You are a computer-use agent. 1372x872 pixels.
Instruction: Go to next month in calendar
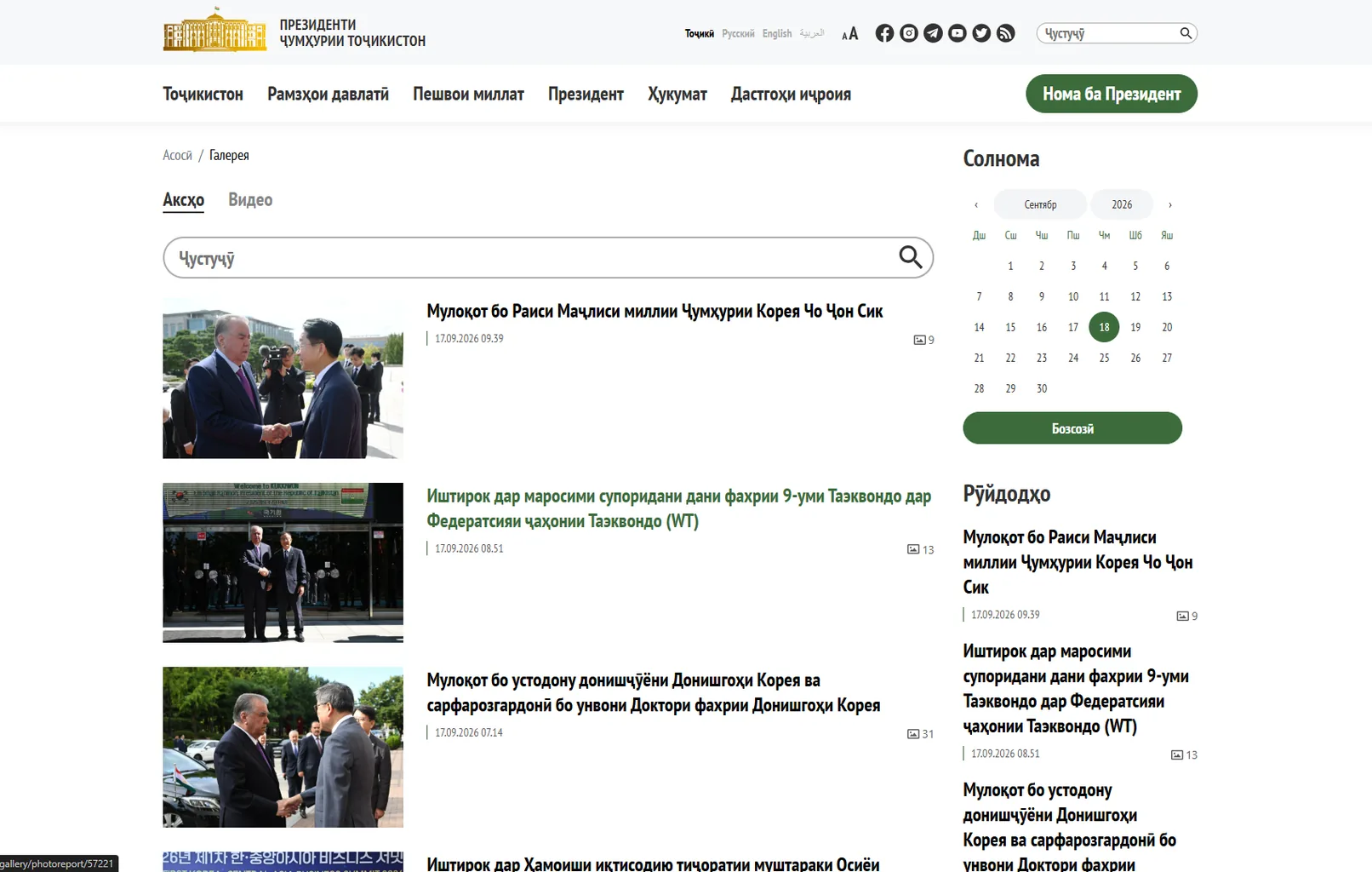(x=1170, y=204)
